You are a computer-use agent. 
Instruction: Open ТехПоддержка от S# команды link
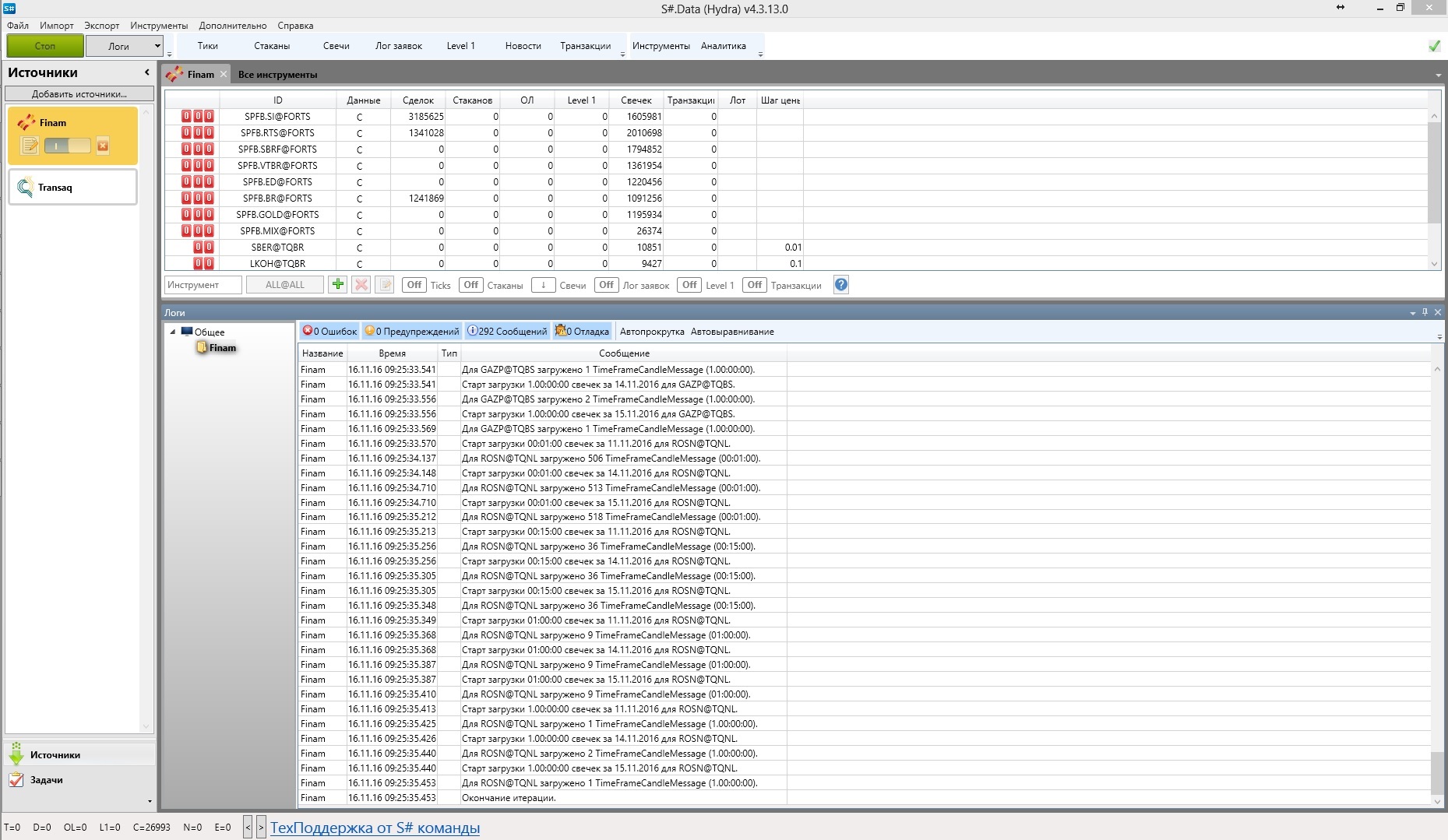click(x=375, y=828)
